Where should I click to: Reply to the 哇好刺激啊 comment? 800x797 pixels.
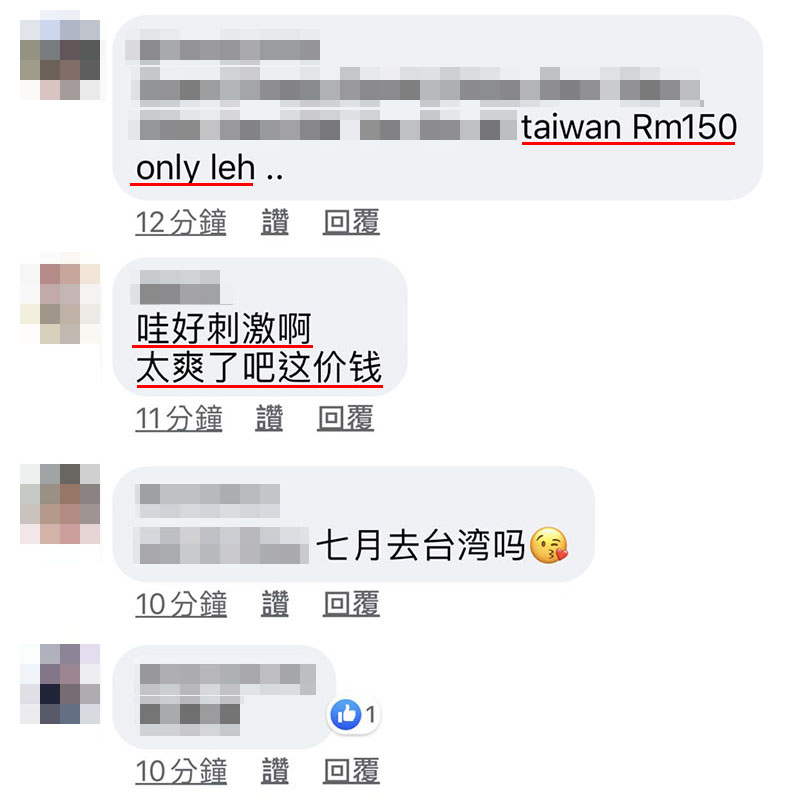(x=345, y=418)
